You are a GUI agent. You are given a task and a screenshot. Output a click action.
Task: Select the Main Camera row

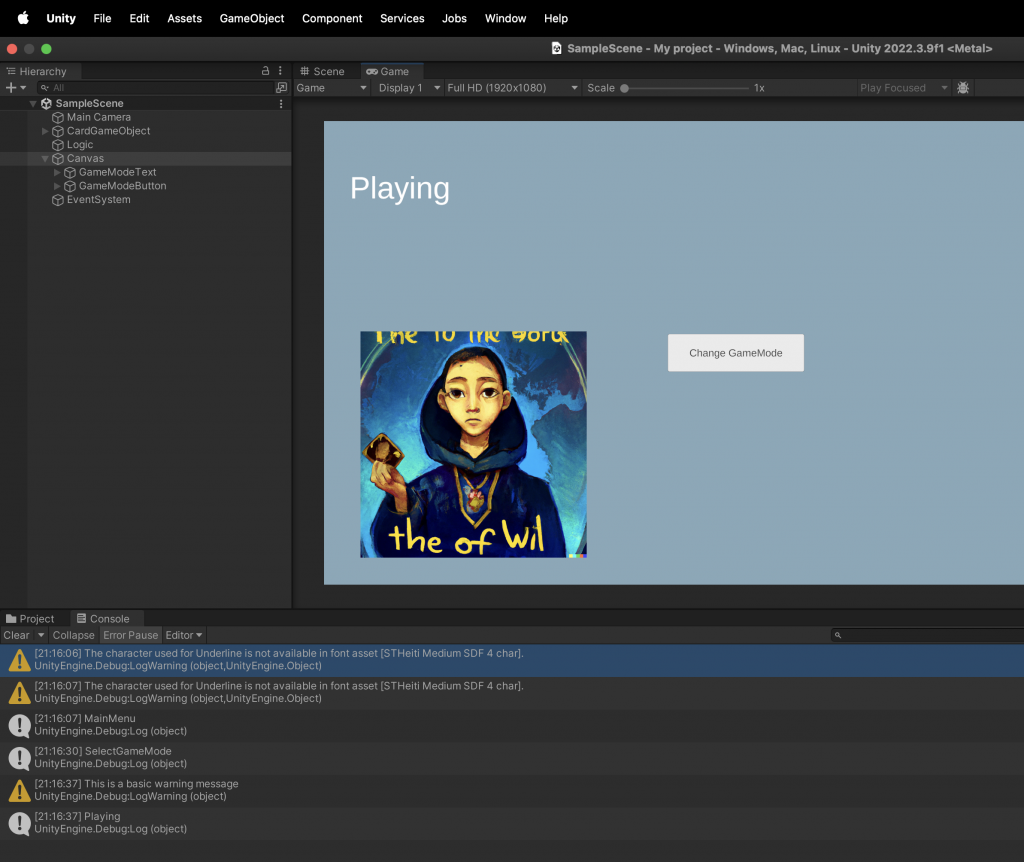[145, 118]
